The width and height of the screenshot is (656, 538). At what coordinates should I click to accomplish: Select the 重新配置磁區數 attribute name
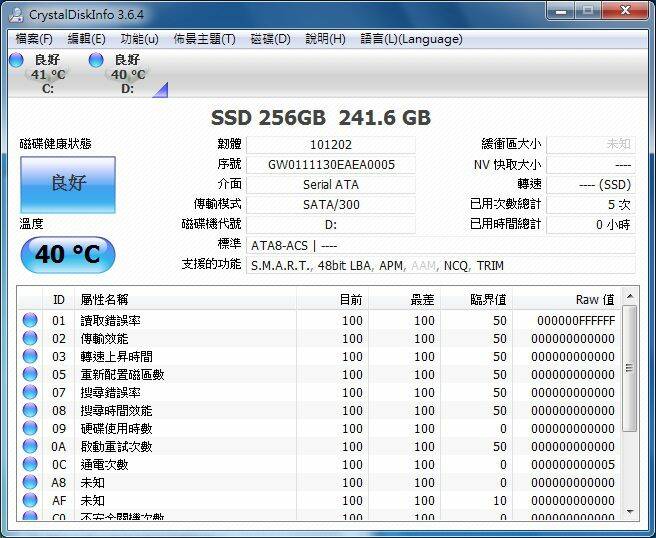(x=123, y=375)
